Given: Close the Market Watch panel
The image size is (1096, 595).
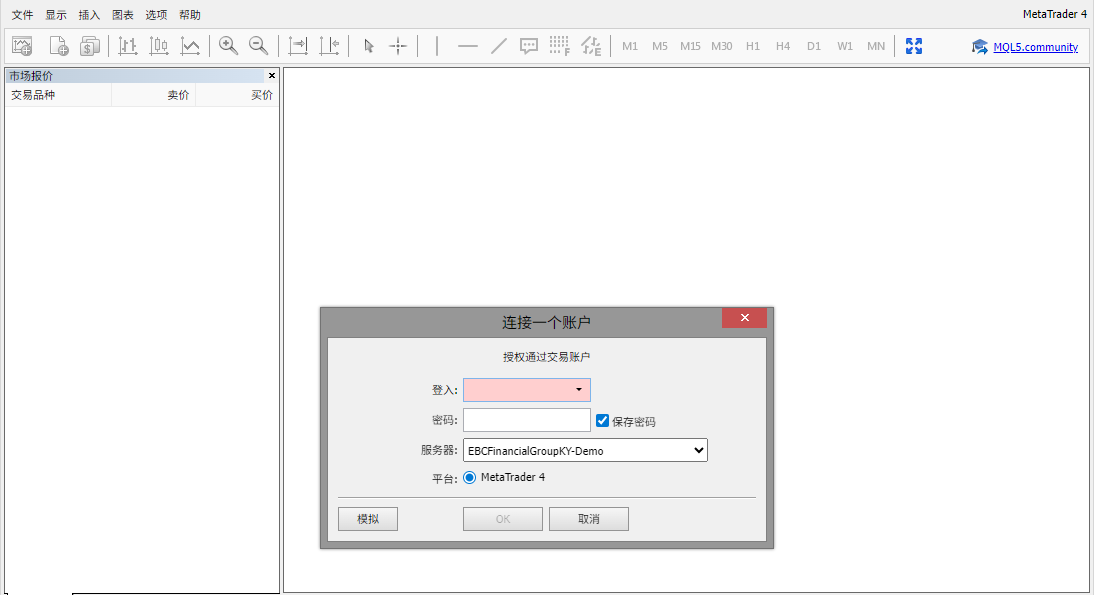Looking at the screenshot, I should [x=272, y=76].
